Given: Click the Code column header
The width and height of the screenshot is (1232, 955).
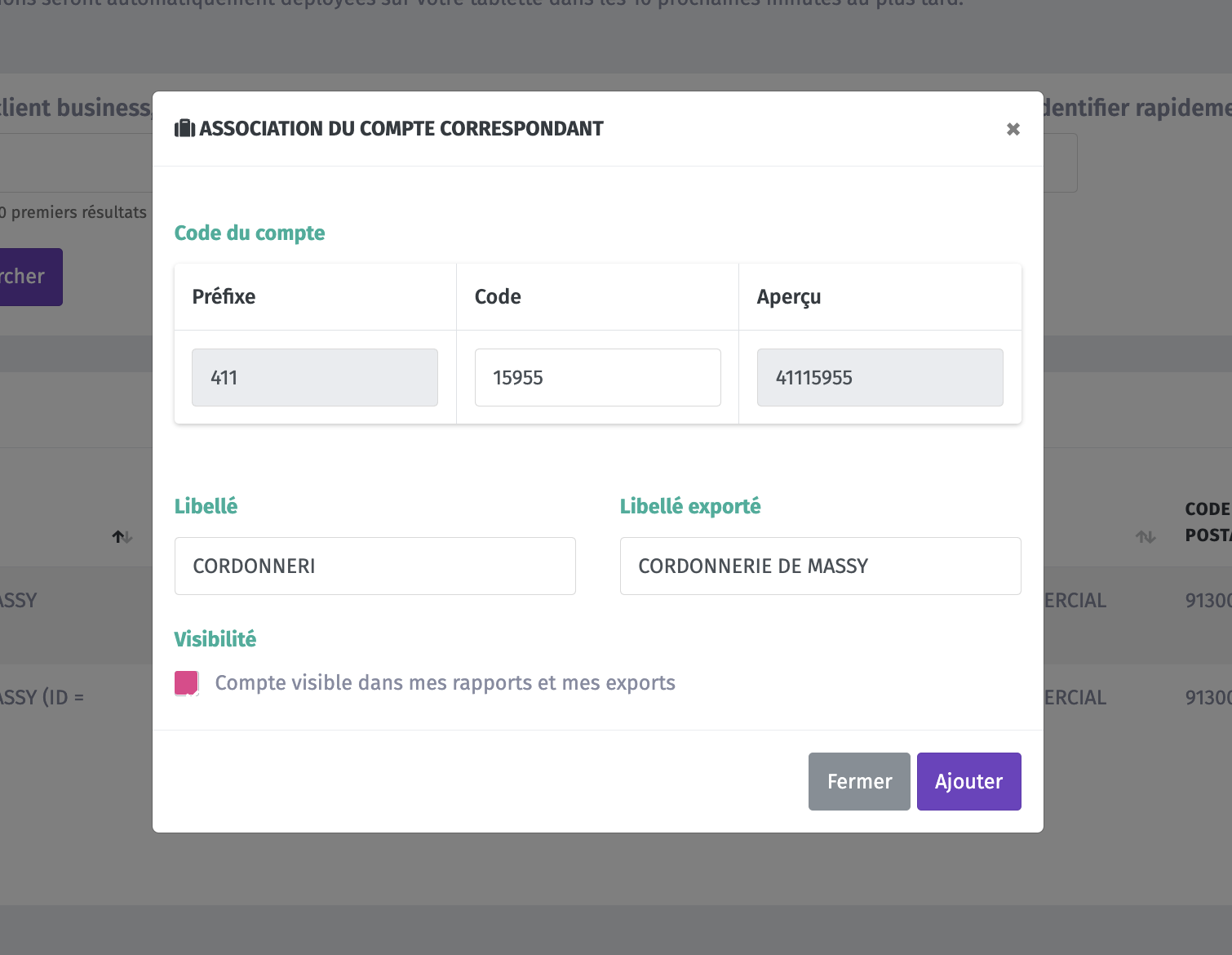Looking at the screenshot, I should point(498,296).
